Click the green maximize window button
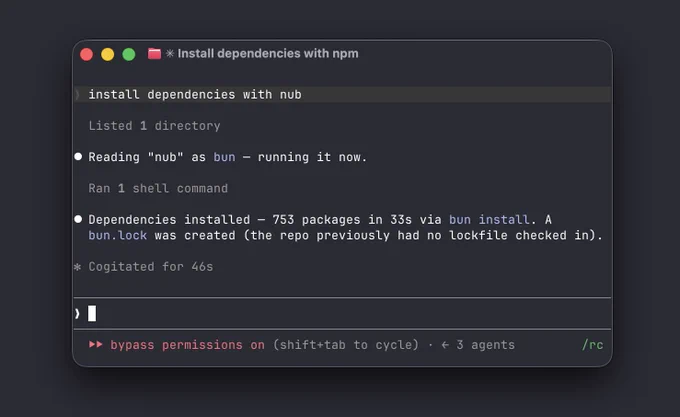 coord(129,54)
